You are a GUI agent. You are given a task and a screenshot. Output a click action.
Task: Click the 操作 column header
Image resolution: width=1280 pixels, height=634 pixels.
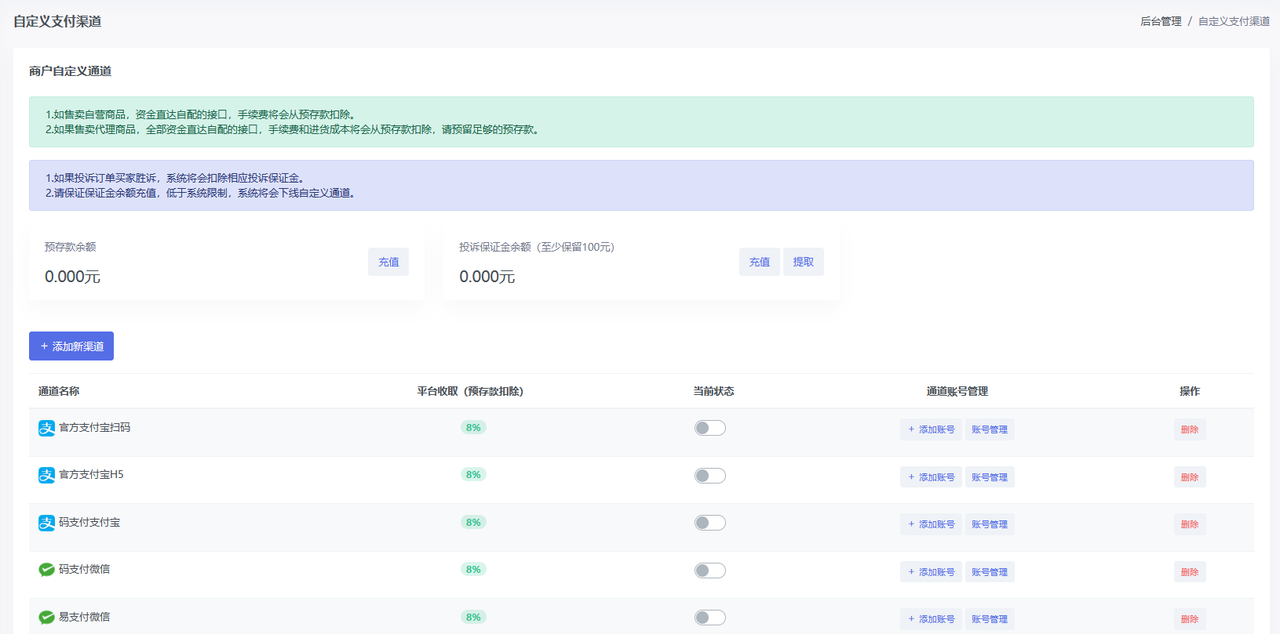tap(1190, 391)
